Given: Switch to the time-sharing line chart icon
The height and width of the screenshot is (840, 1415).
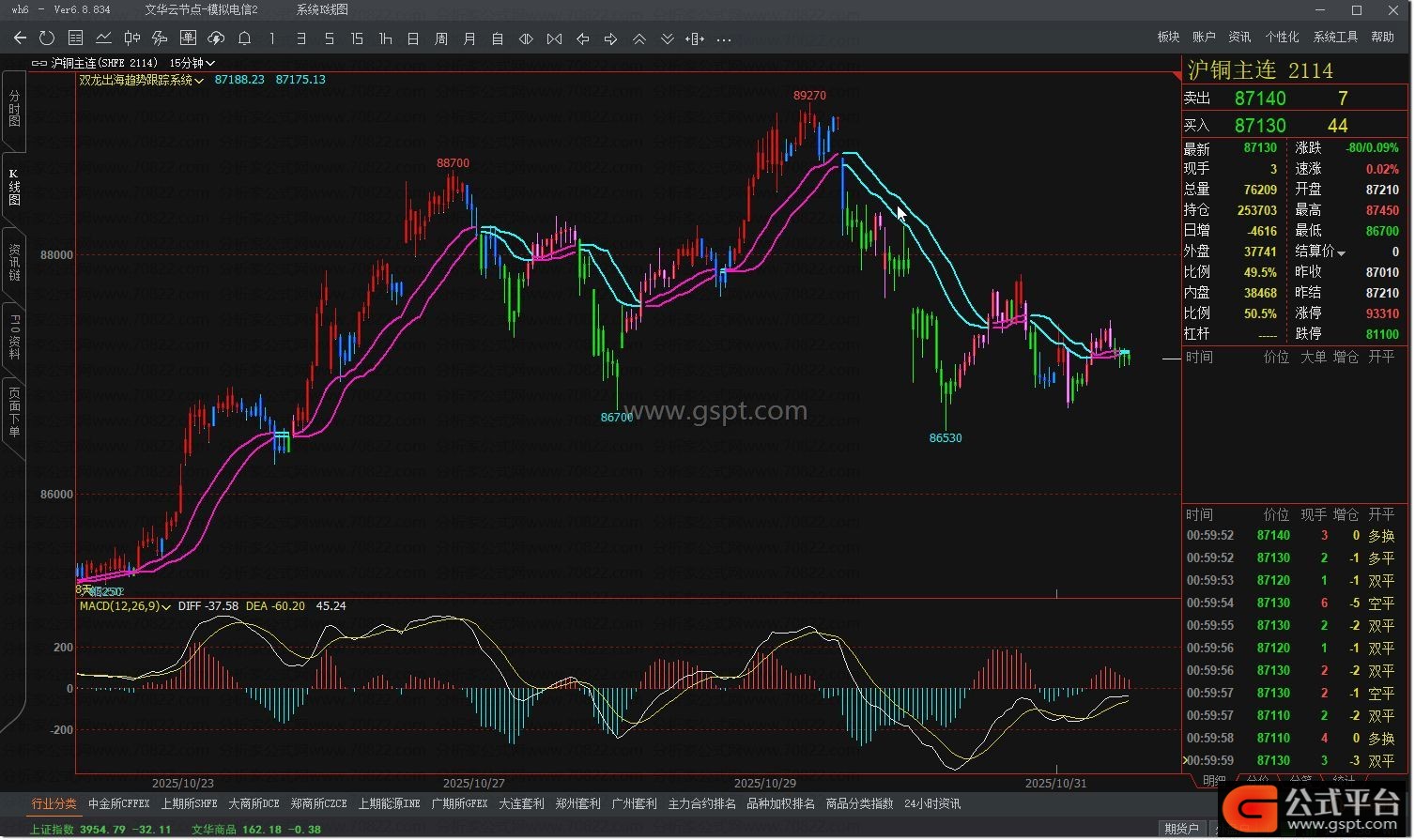Looking at the screenshot, I should click(104, 38).
